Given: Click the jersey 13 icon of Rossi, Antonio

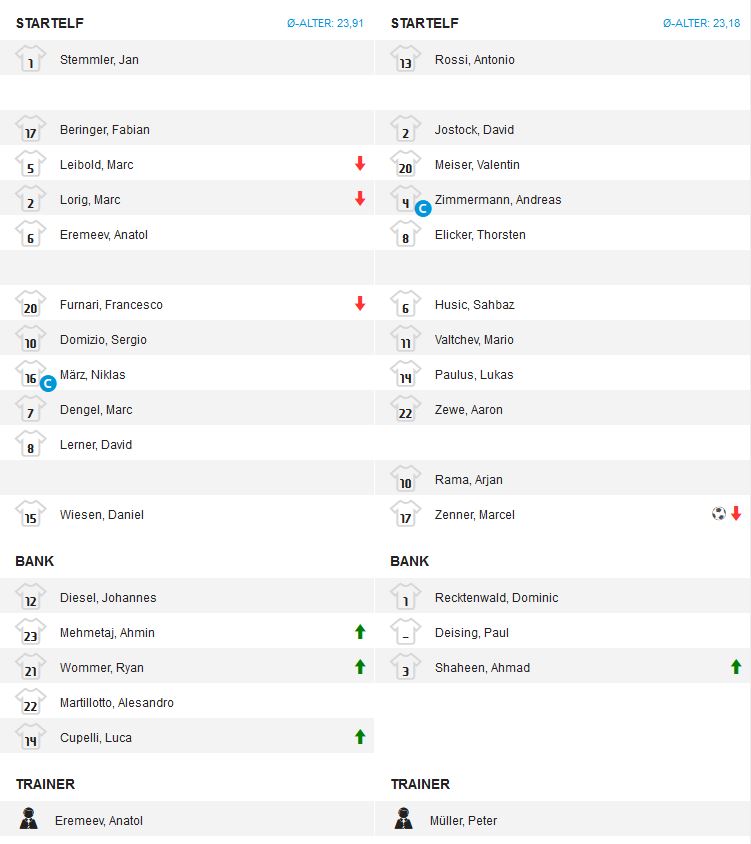Looking at the screenshot, I should 406,59.
